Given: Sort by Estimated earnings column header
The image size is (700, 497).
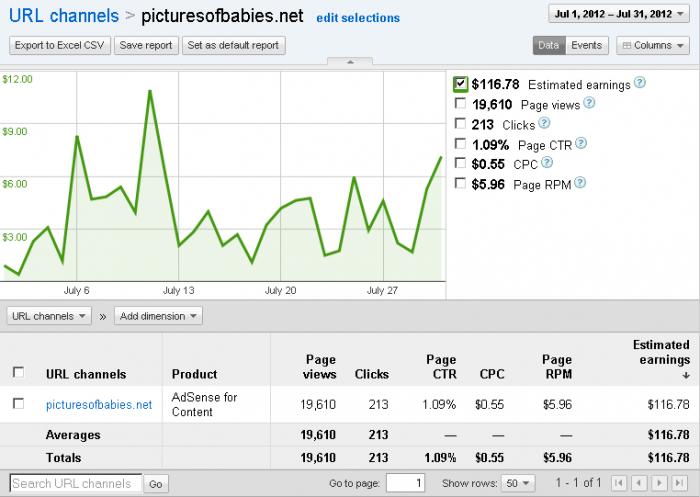Looking at the screenshot, I should 661,352.
